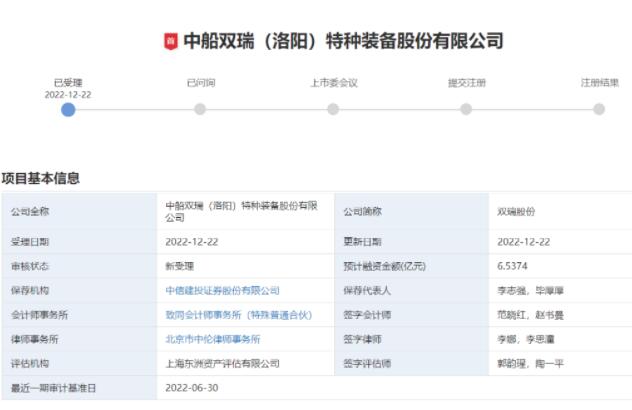Select the 注册结果 progress marker
Image resolution: width=632 pixels, height=410 pixels.
tap(599, 109)
